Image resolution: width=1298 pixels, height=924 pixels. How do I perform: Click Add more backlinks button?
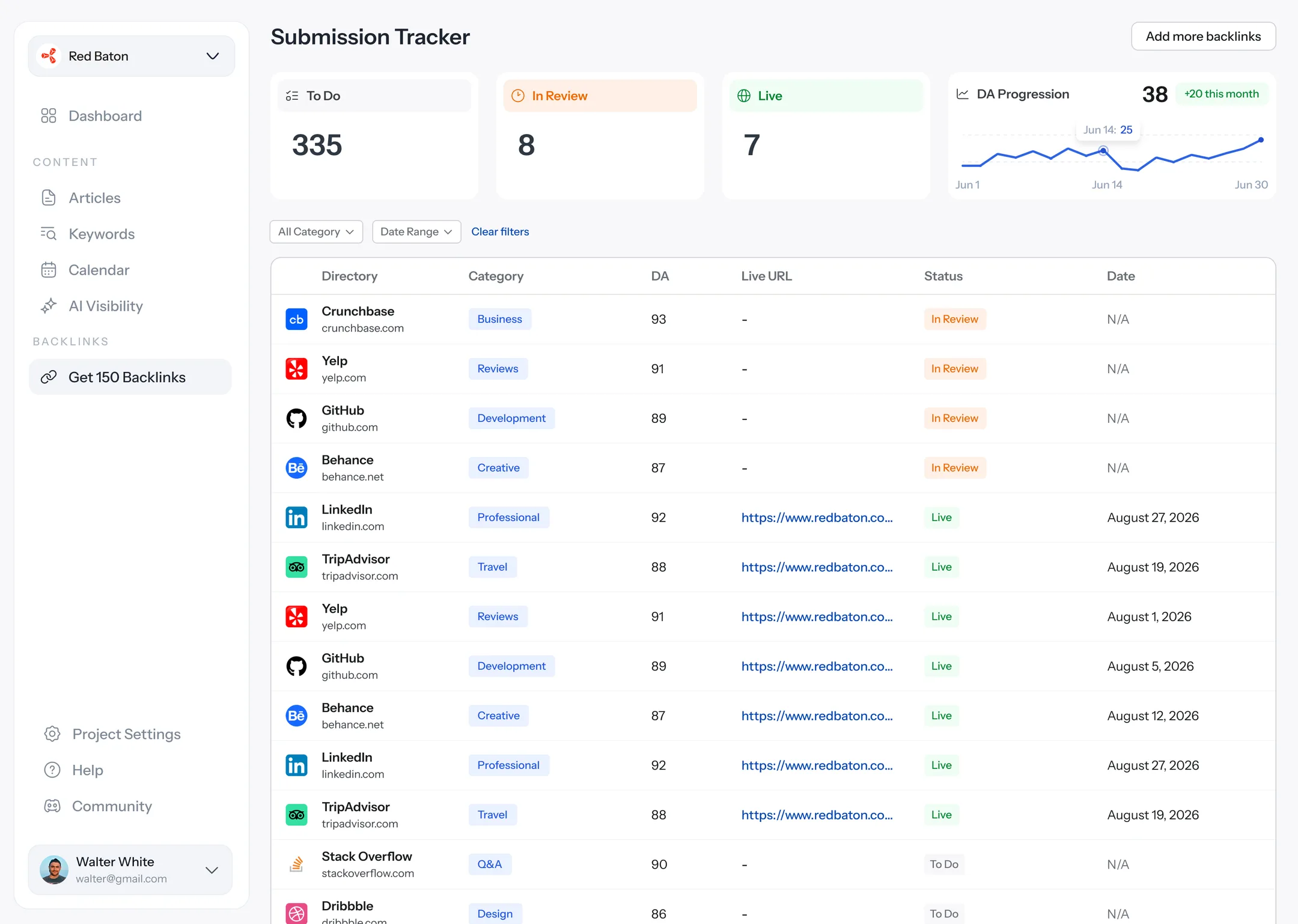click(x=1203, y=36)
